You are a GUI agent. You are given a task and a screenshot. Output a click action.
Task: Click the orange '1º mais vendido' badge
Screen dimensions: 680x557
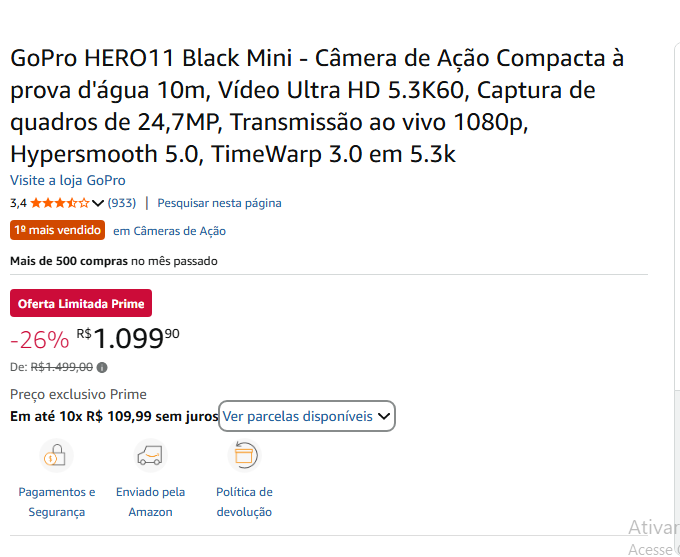coord(58,230)
